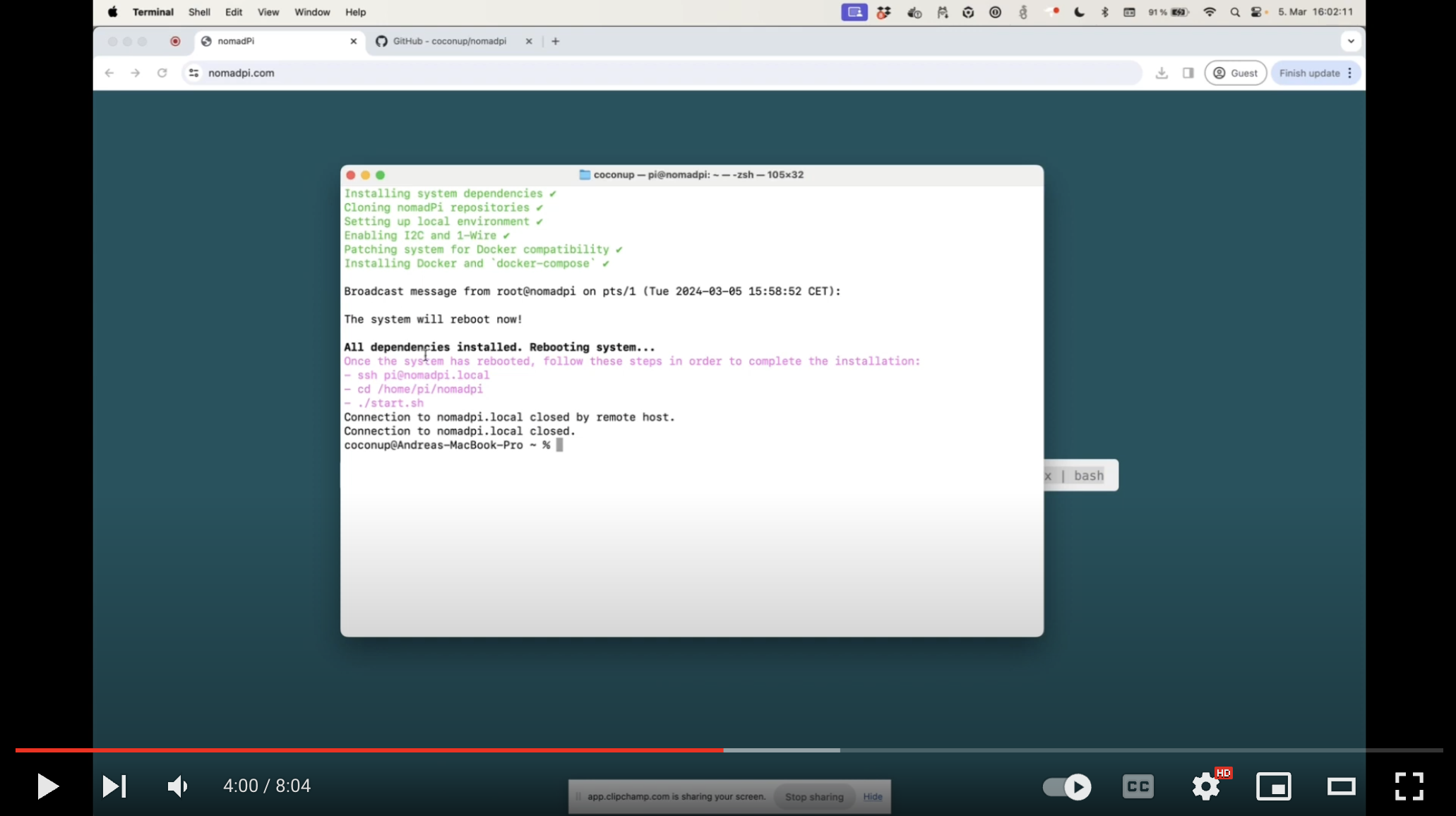Image resolution: width=1456 pixels, height=816 pixels.
Task: Reload the nomadpi.com page
Action: pyautogui.click(x=162, y=73)
